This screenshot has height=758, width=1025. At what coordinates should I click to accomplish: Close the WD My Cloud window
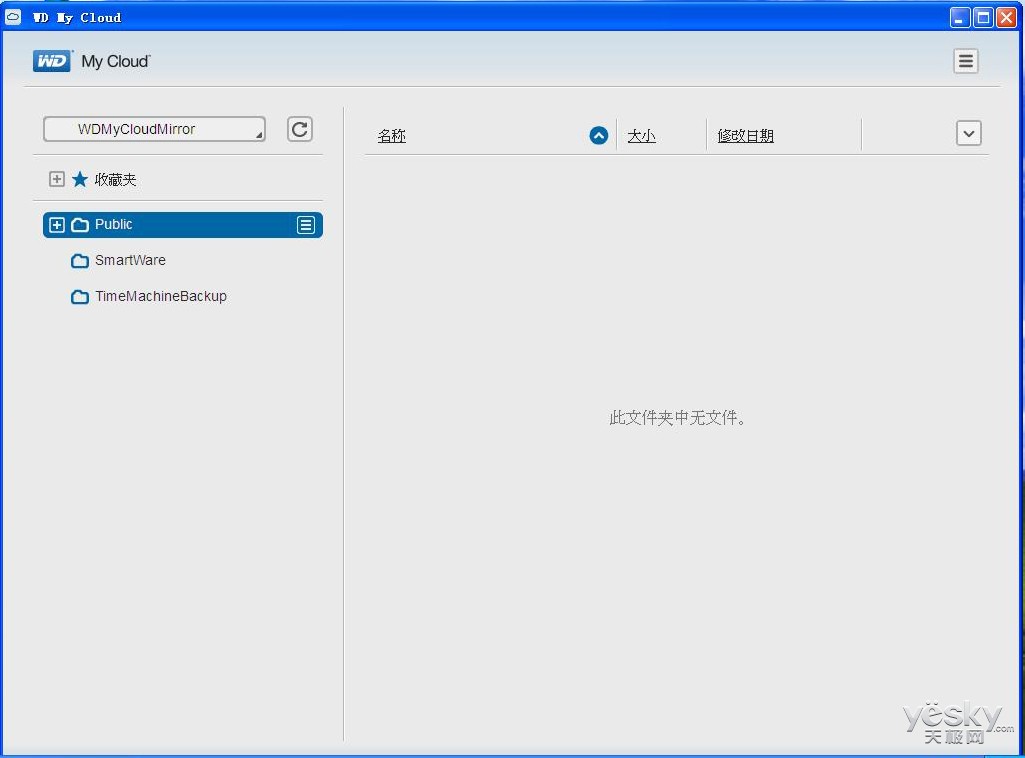click(1006, 18)
